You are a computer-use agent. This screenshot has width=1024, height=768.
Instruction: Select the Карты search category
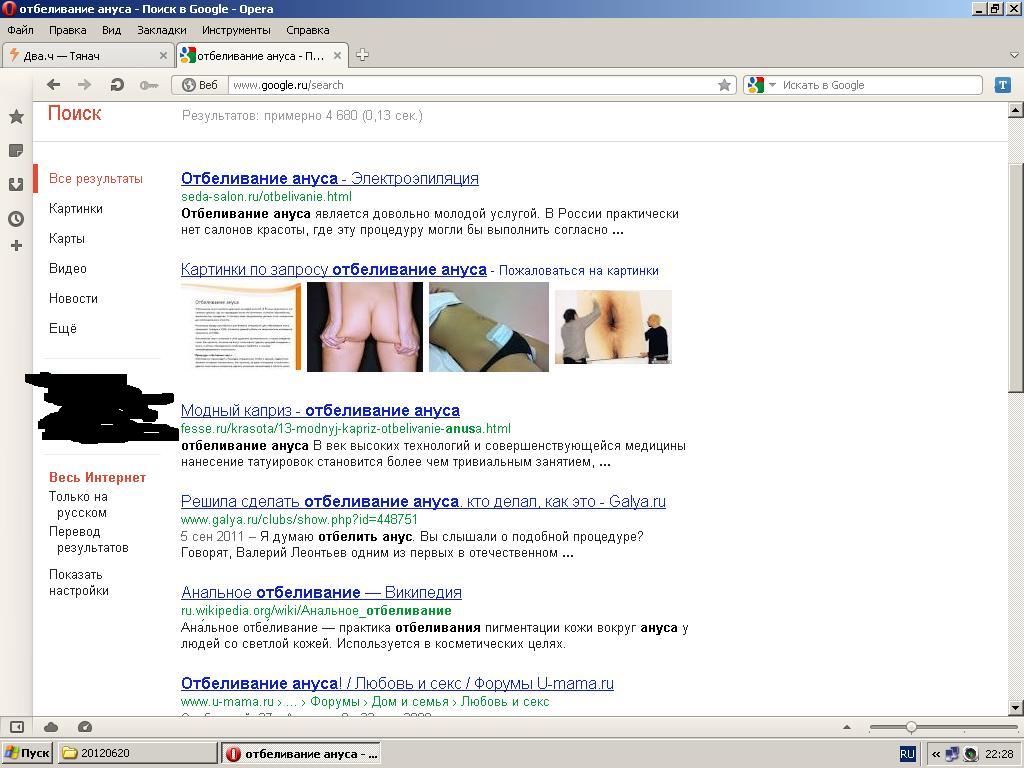pyautogui.click(x=67, y=239)
